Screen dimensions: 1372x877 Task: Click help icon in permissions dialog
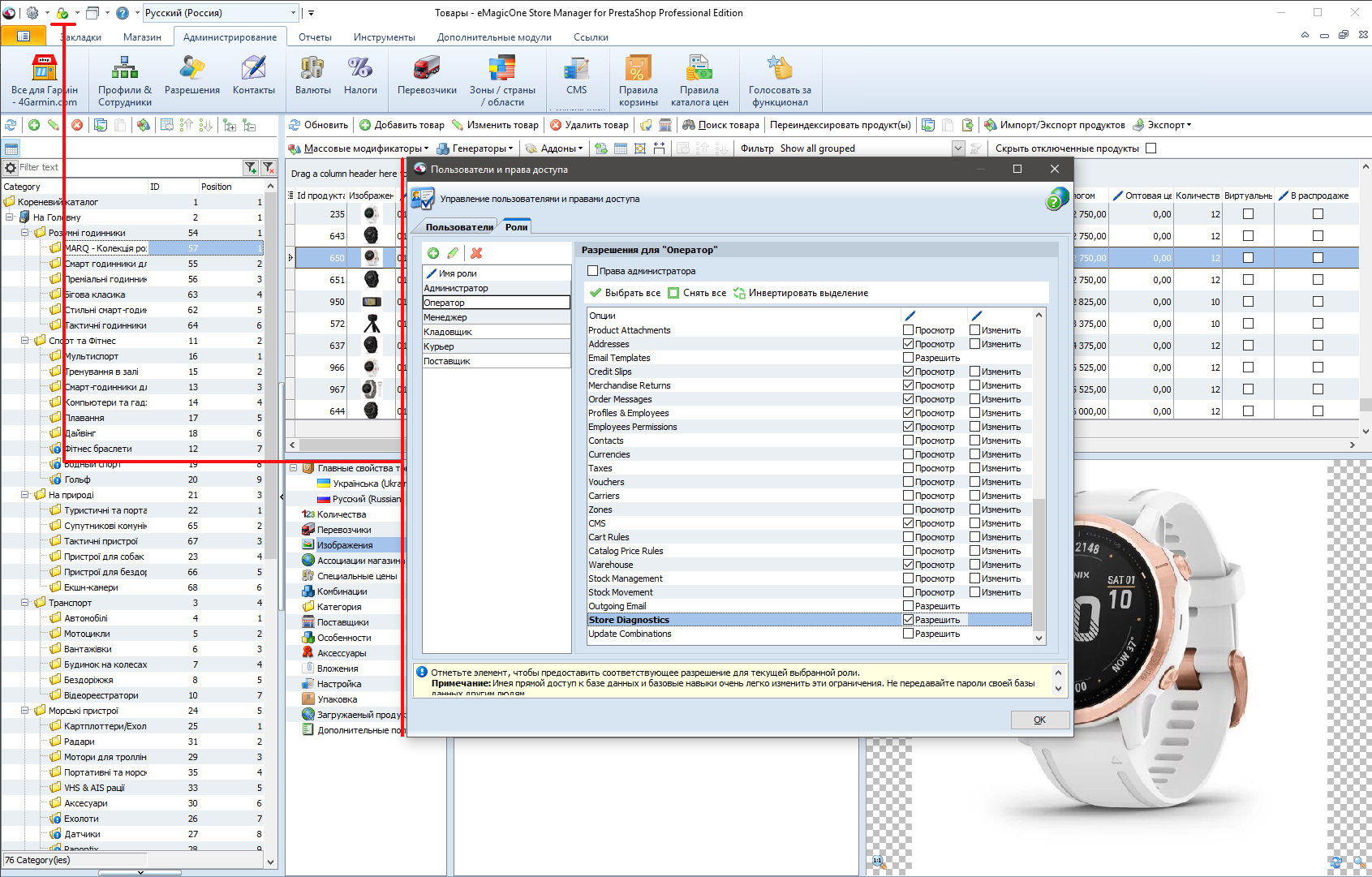(1056, 199)
